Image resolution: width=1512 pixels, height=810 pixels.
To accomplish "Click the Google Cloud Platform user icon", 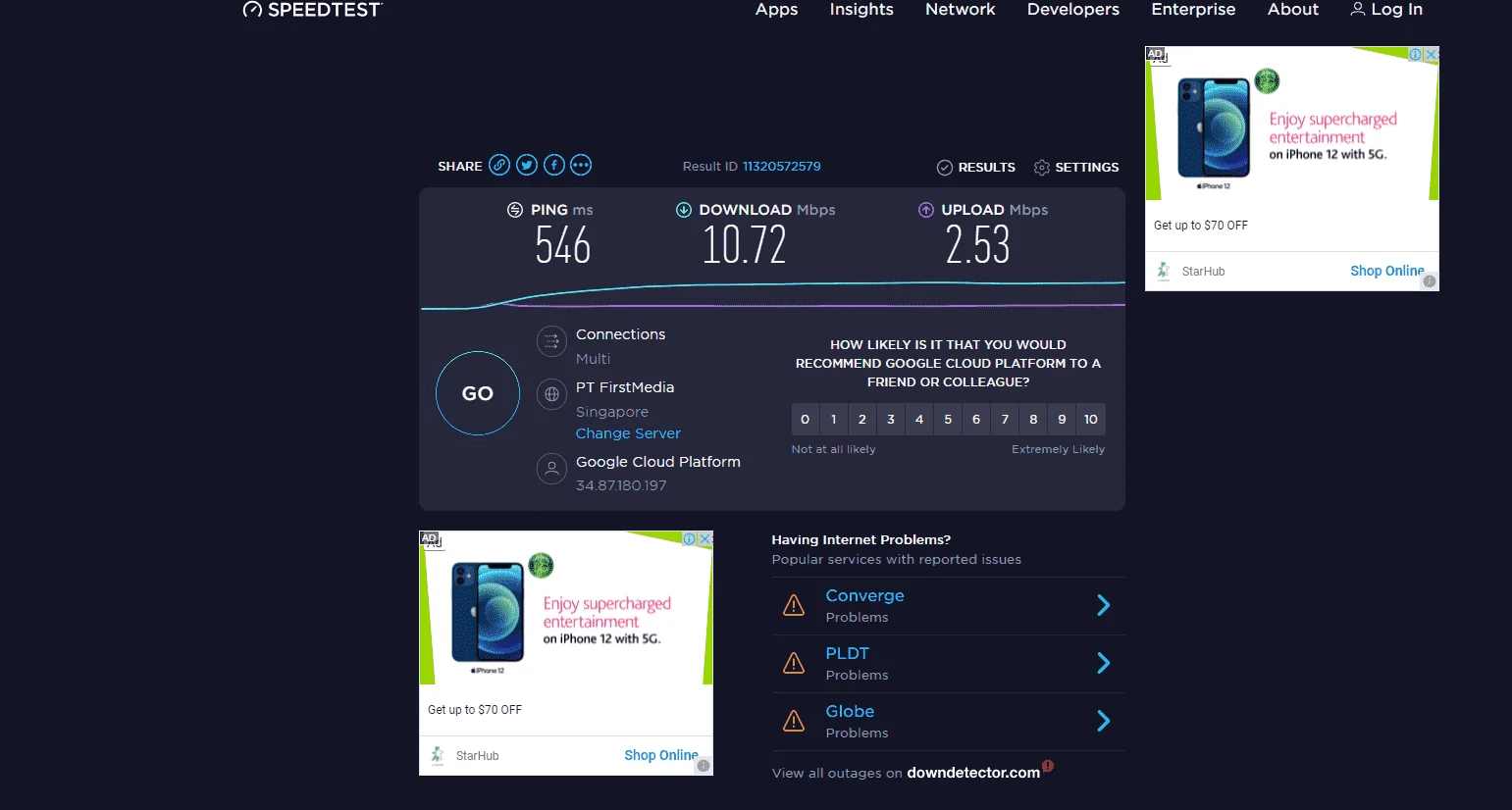I will tap(552, 469).
